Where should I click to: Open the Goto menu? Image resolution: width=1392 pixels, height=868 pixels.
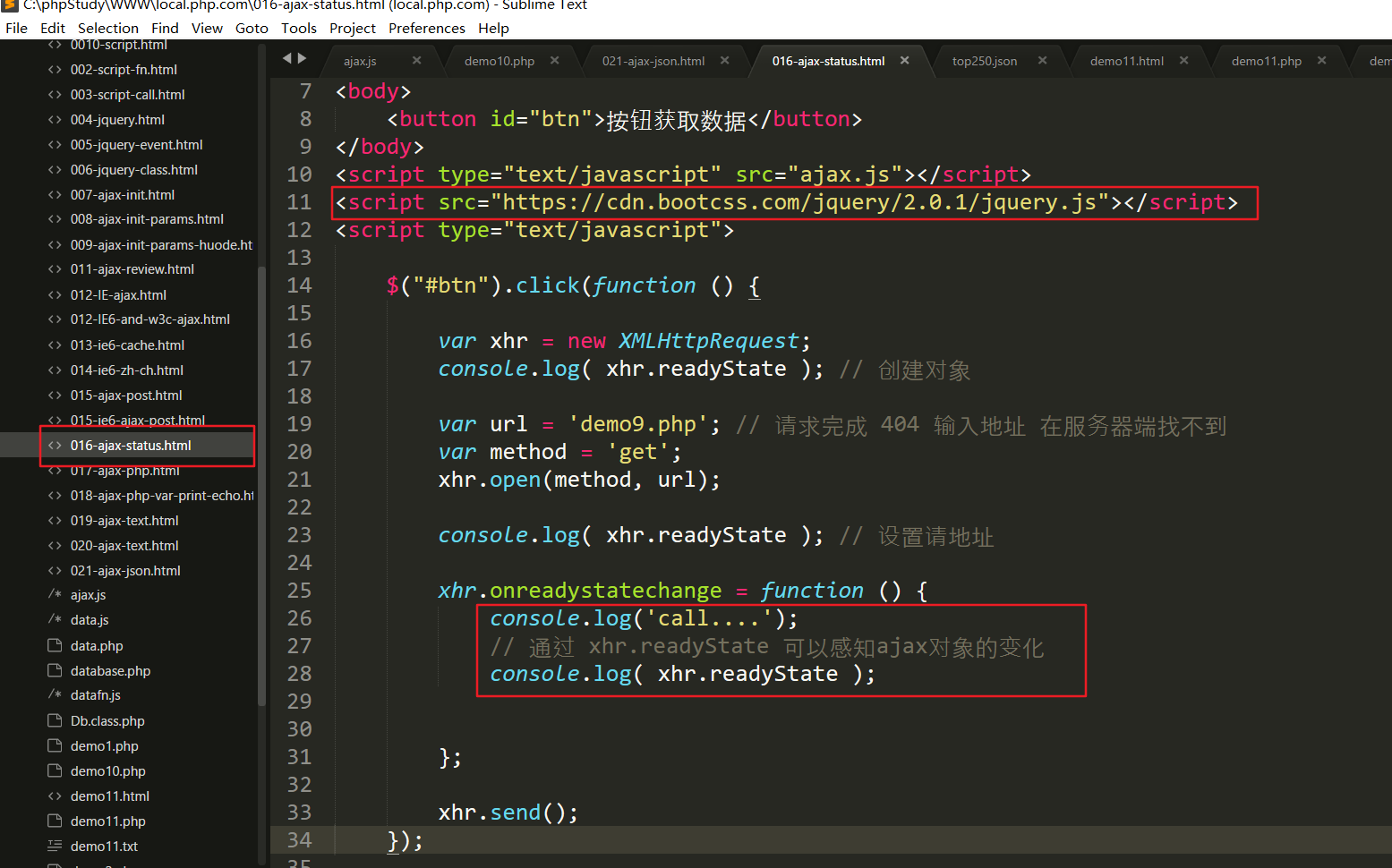pyautogui.click(x=252, y=28)
